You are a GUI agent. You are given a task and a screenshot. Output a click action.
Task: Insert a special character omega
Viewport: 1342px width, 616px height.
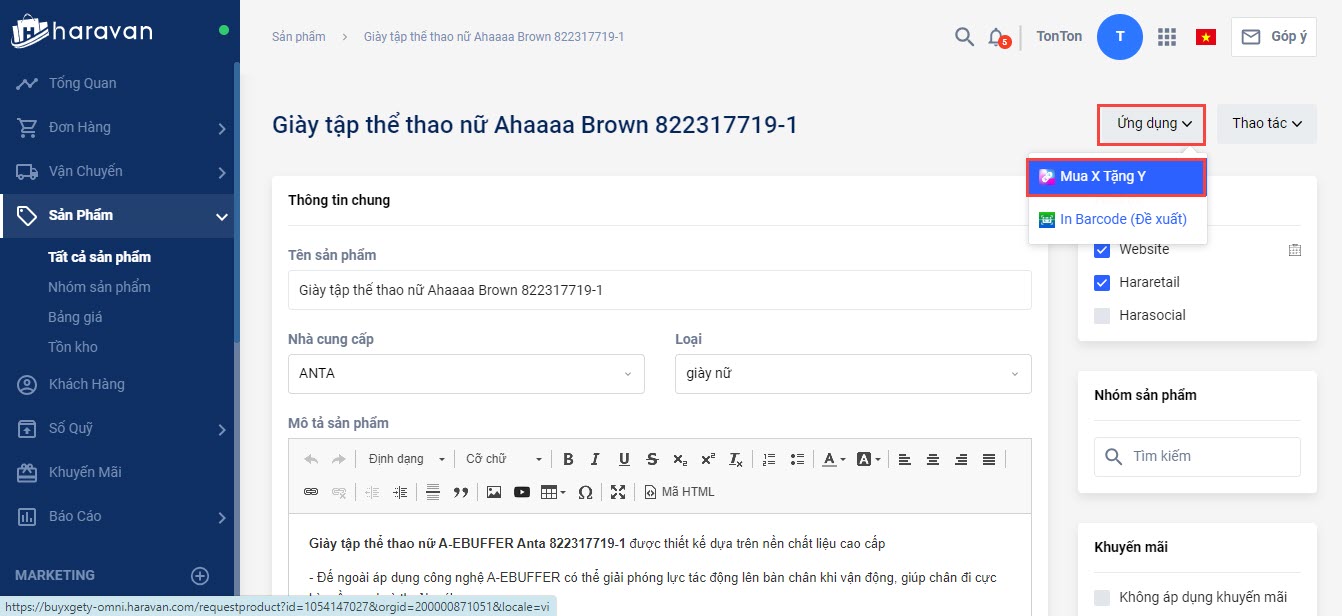[x=586, y=491]
